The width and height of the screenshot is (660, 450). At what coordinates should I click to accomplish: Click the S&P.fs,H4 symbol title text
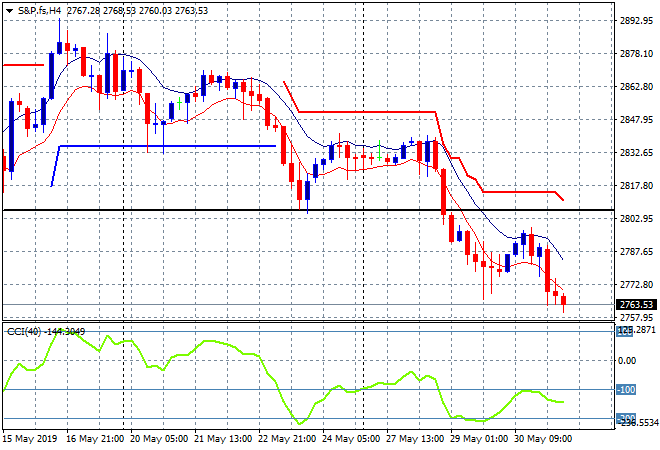click(39, 11)
